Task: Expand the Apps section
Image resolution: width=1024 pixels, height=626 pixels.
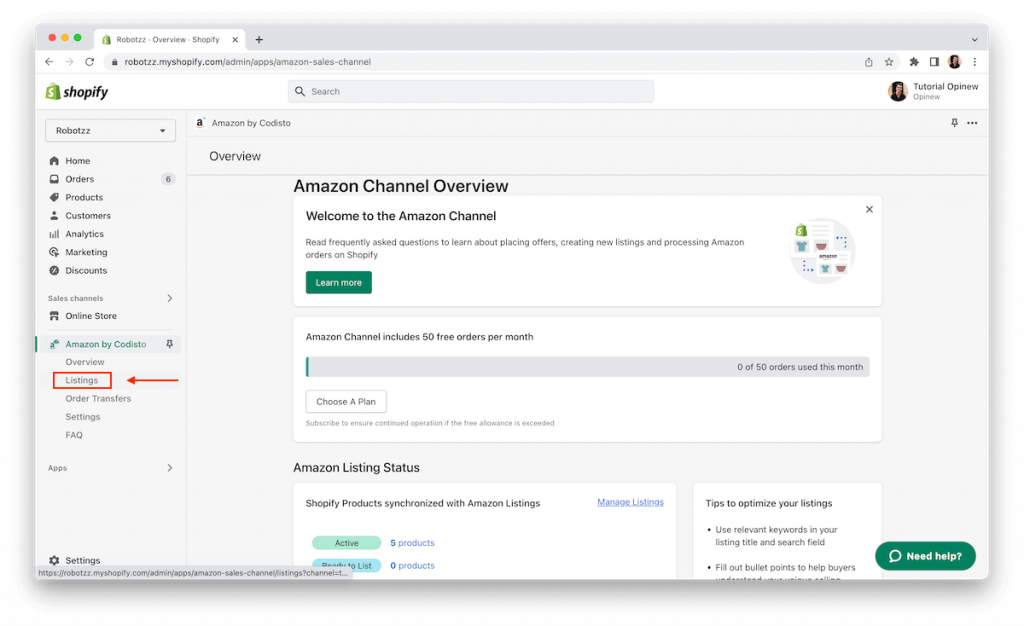Action: click(x=169, y=468)
